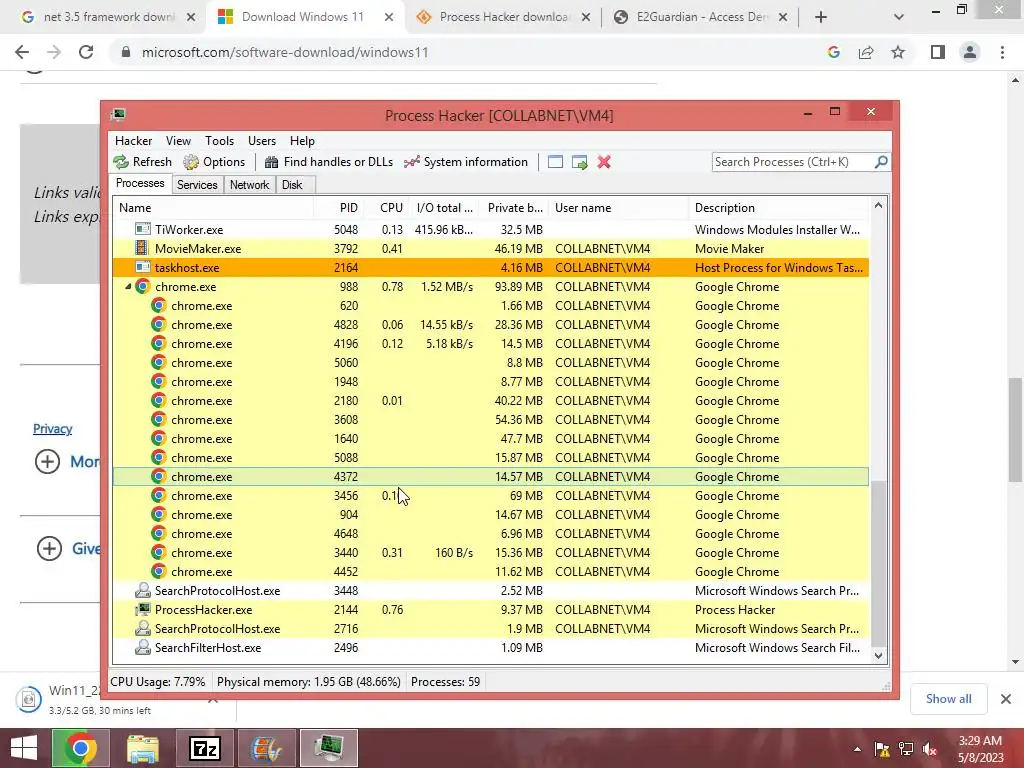
Task: Click the process list scroll up arrow
Action: pyautogui.click(x=878, y=206)
